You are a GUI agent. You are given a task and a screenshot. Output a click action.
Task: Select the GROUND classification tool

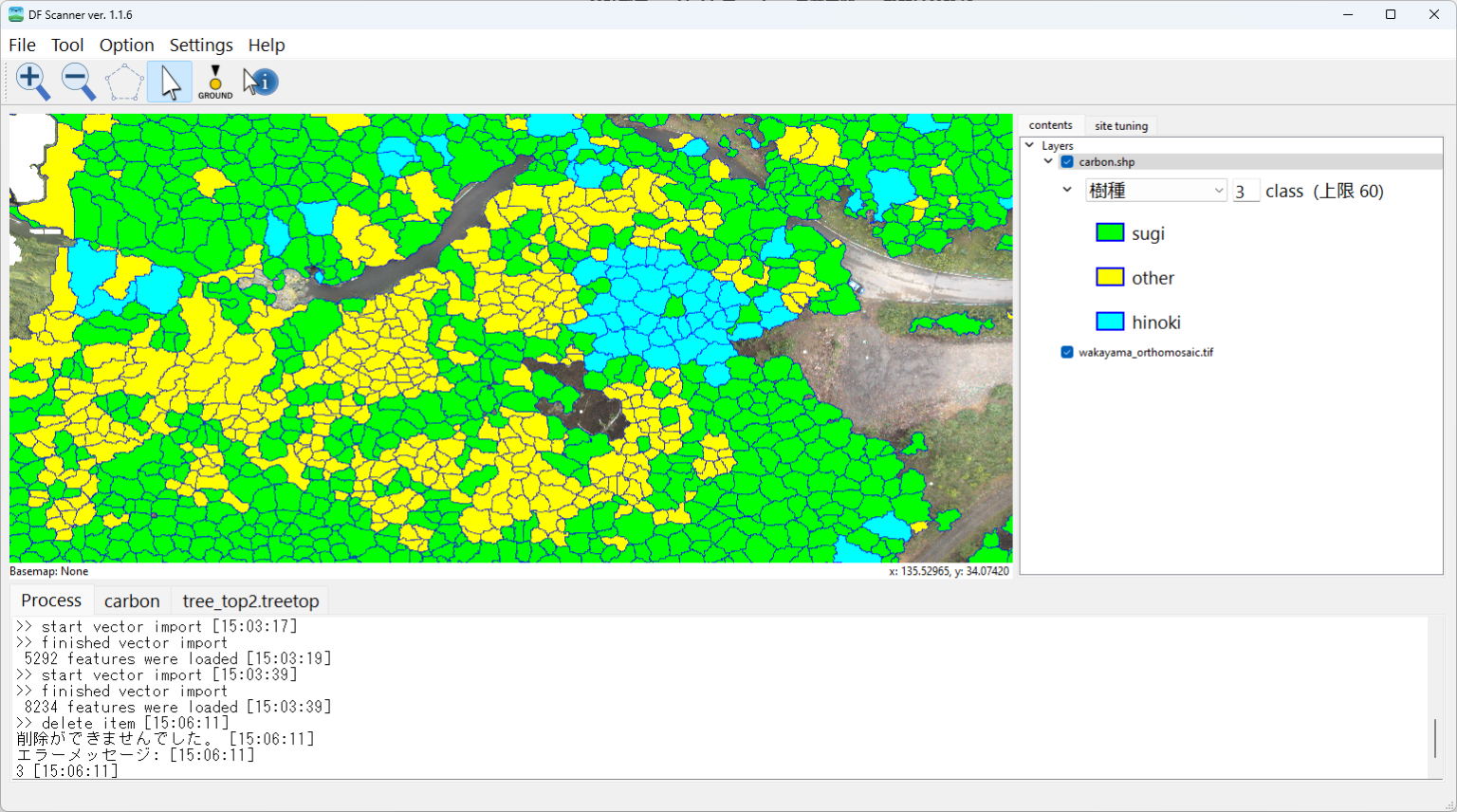pos(215,81)
